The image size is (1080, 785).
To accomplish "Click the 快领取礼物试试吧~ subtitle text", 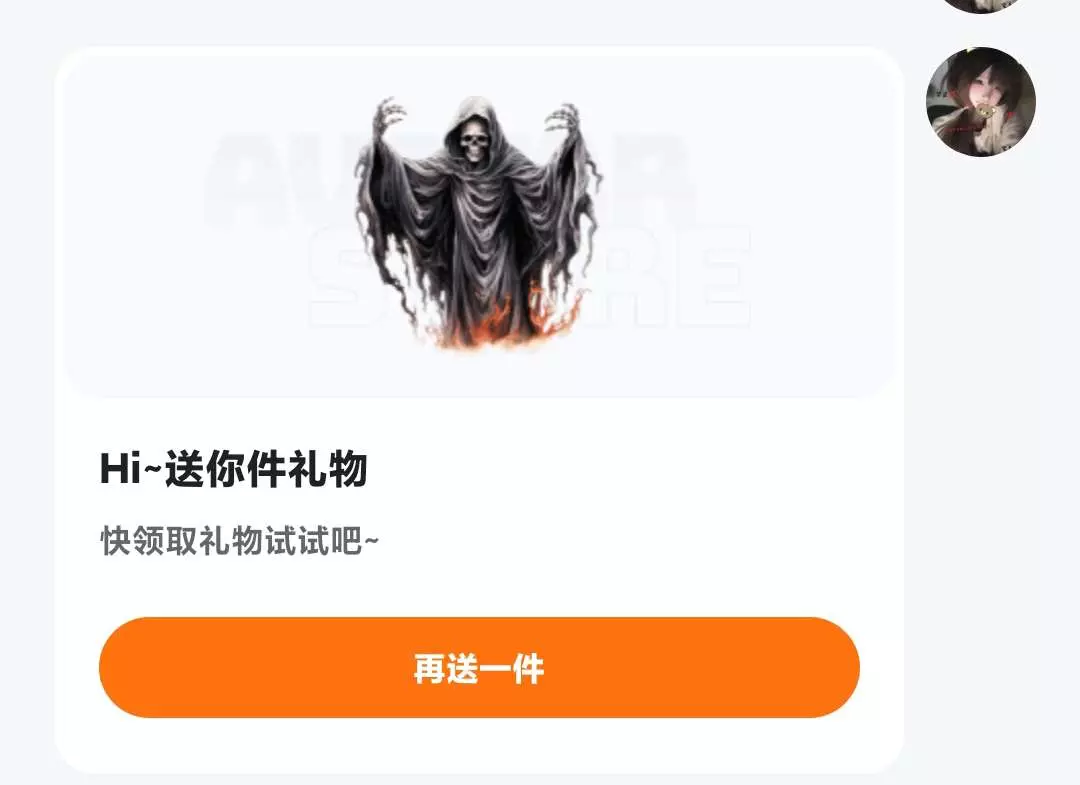I will [239, 540].
